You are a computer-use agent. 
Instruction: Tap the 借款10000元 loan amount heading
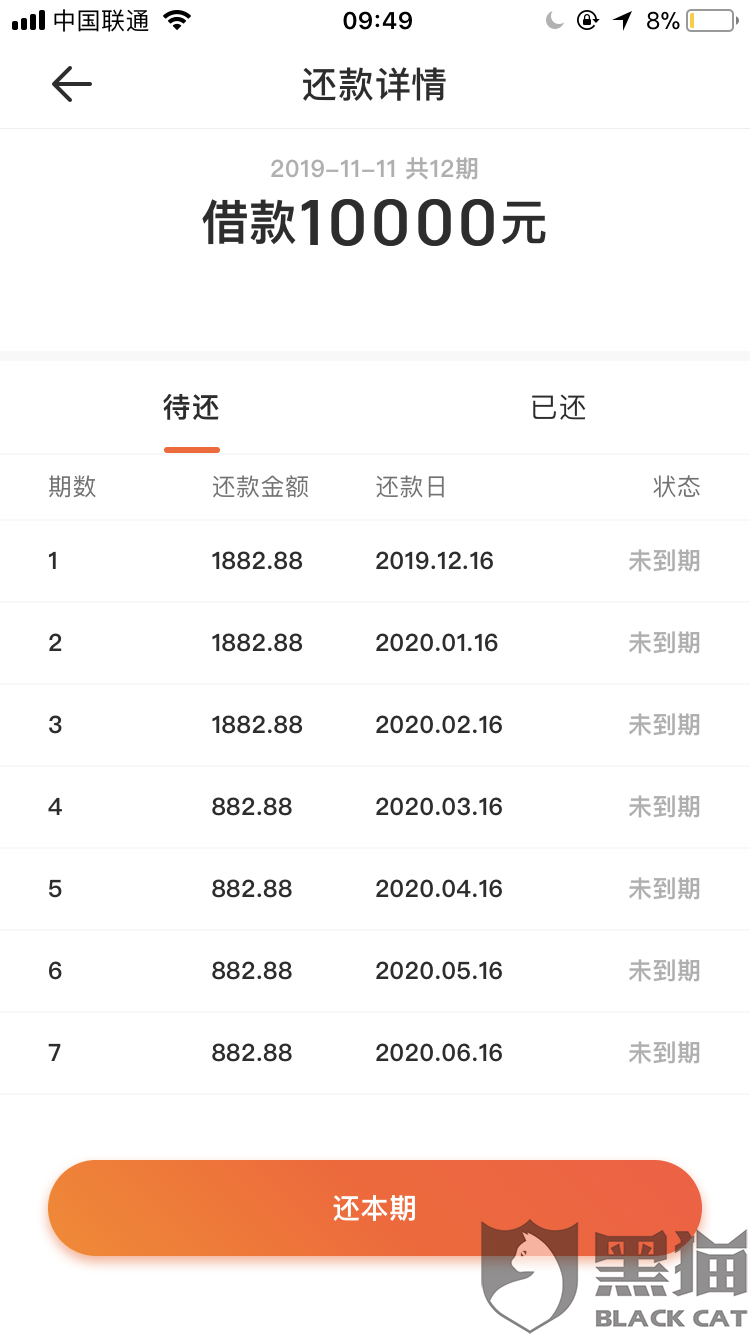pos(375,222)
